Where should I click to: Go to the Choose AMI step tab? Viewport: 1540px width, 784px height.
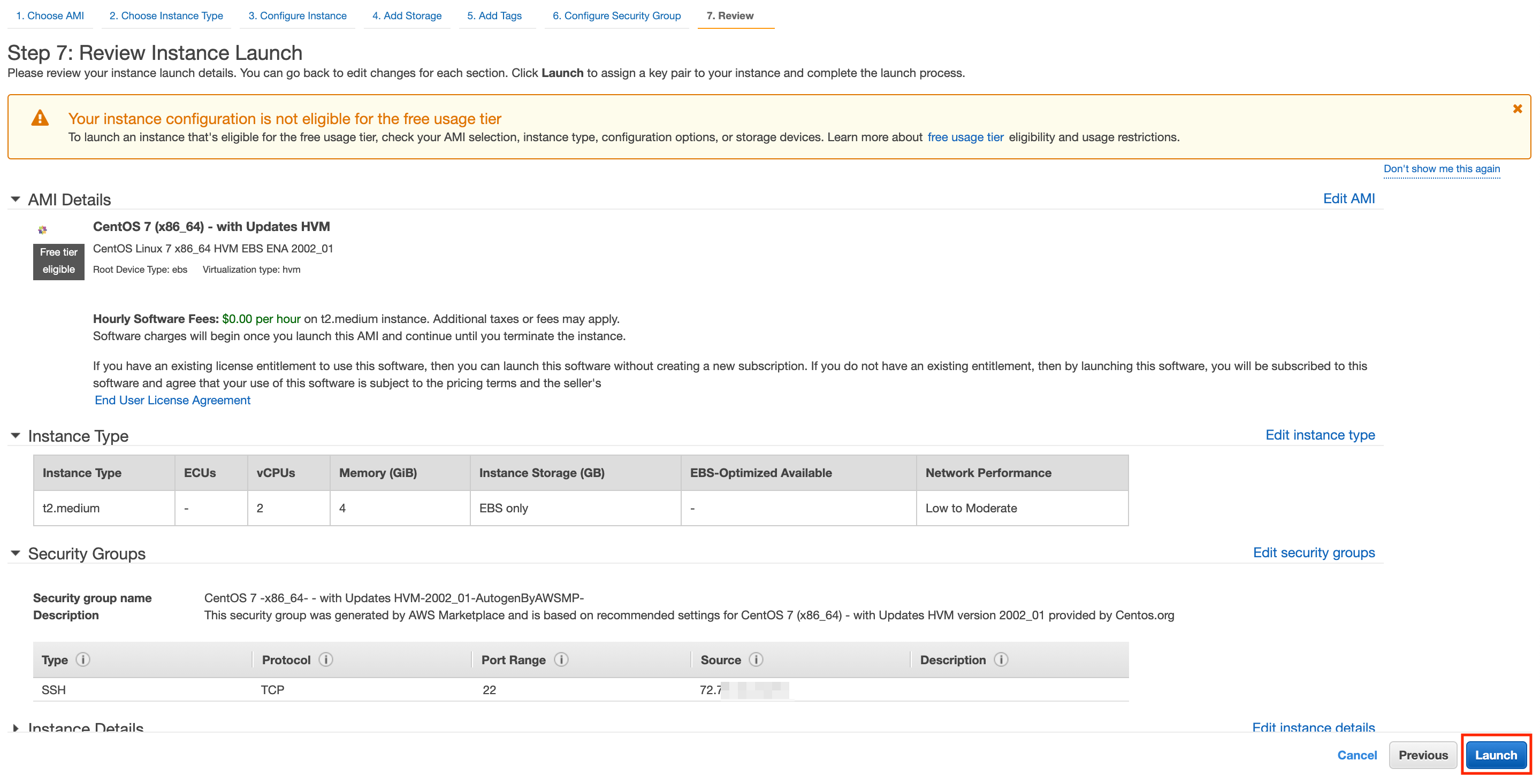coord(50,16)
